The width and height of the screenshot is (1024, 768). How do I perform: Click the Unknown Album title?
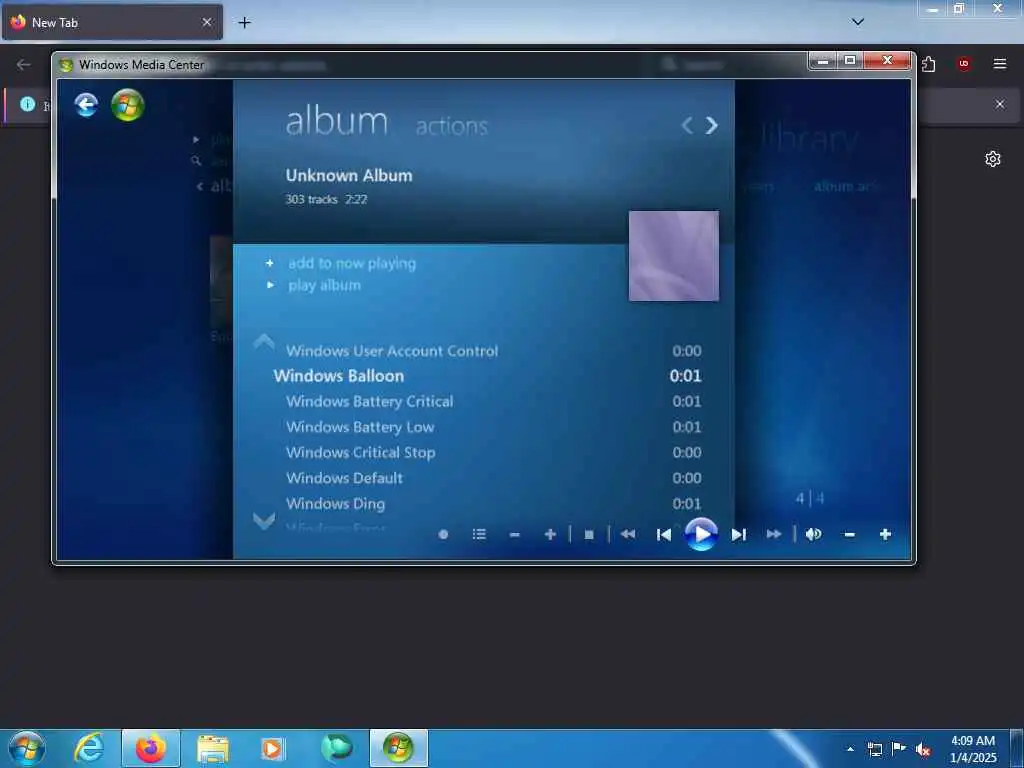349,176
